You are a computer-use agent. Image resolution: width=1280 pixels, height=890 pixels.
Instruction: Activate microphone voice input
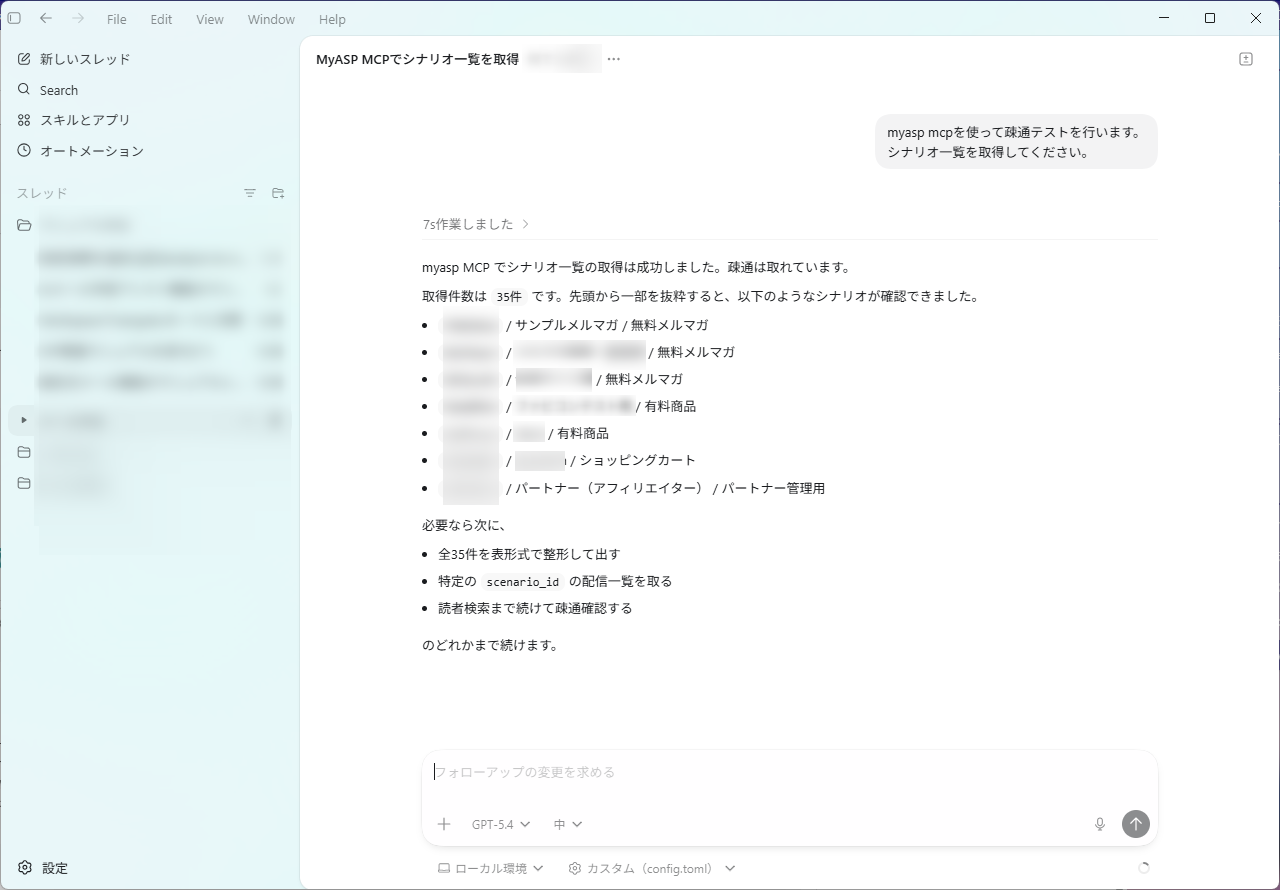(1099, 824)
